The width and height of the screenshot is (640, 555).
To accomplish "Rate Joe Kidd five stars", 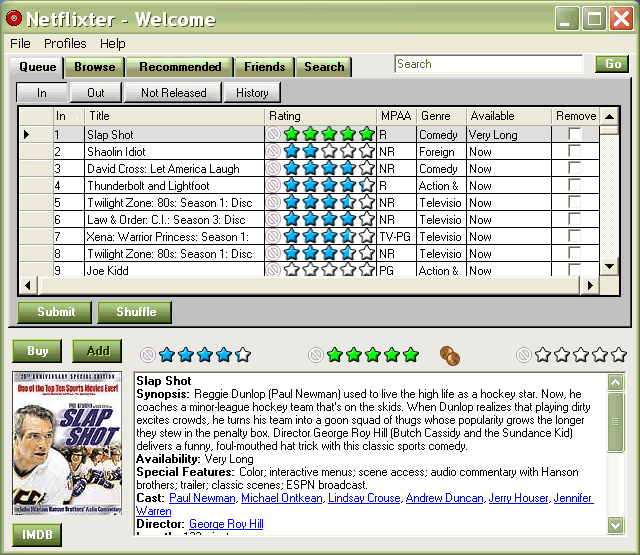I will 367,270.
